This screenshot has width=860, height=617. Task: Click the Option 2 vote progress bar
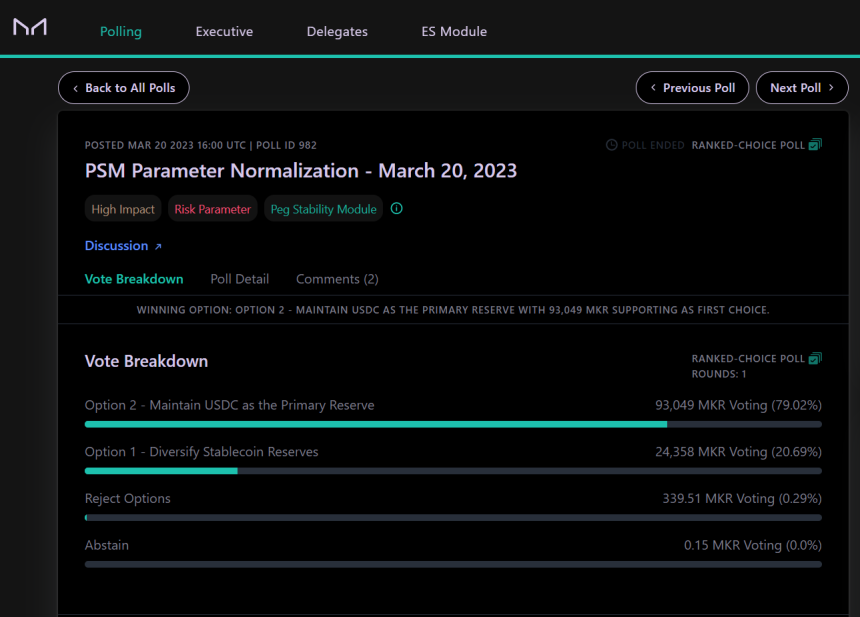(x=453, y=424)
